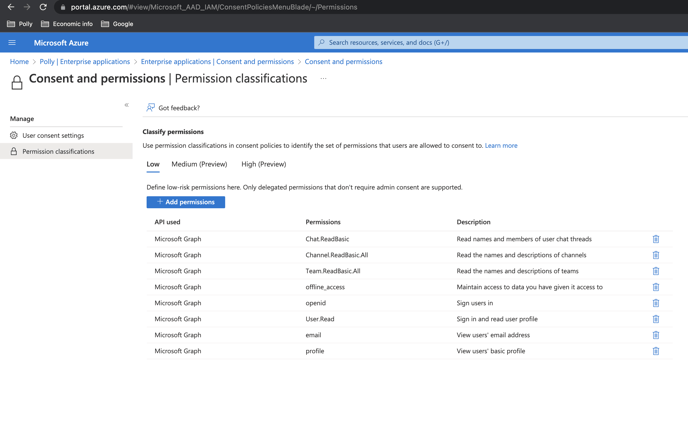Select the openid permission text
Screen dimensions: 688x425
point(315,303)
